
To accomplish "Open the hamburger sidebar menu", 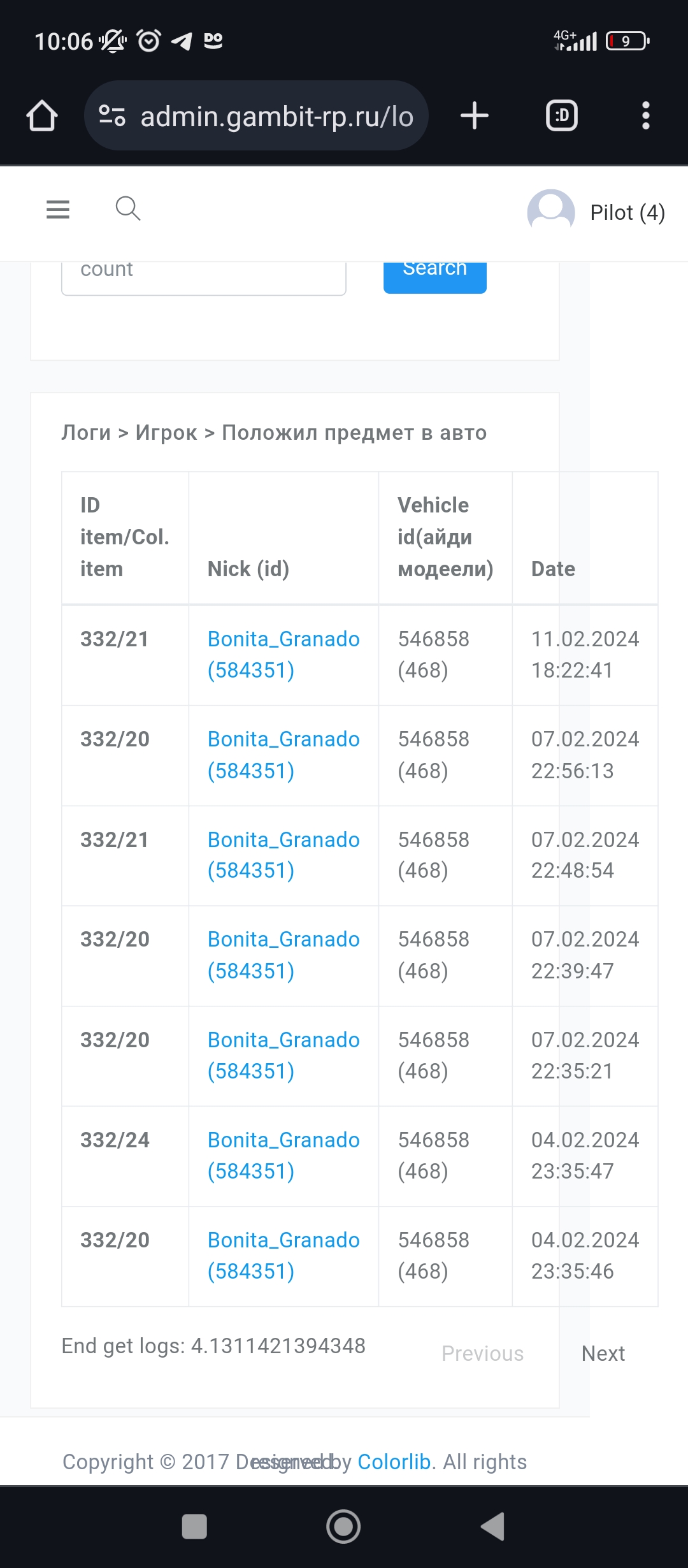I will click(58, 209).
